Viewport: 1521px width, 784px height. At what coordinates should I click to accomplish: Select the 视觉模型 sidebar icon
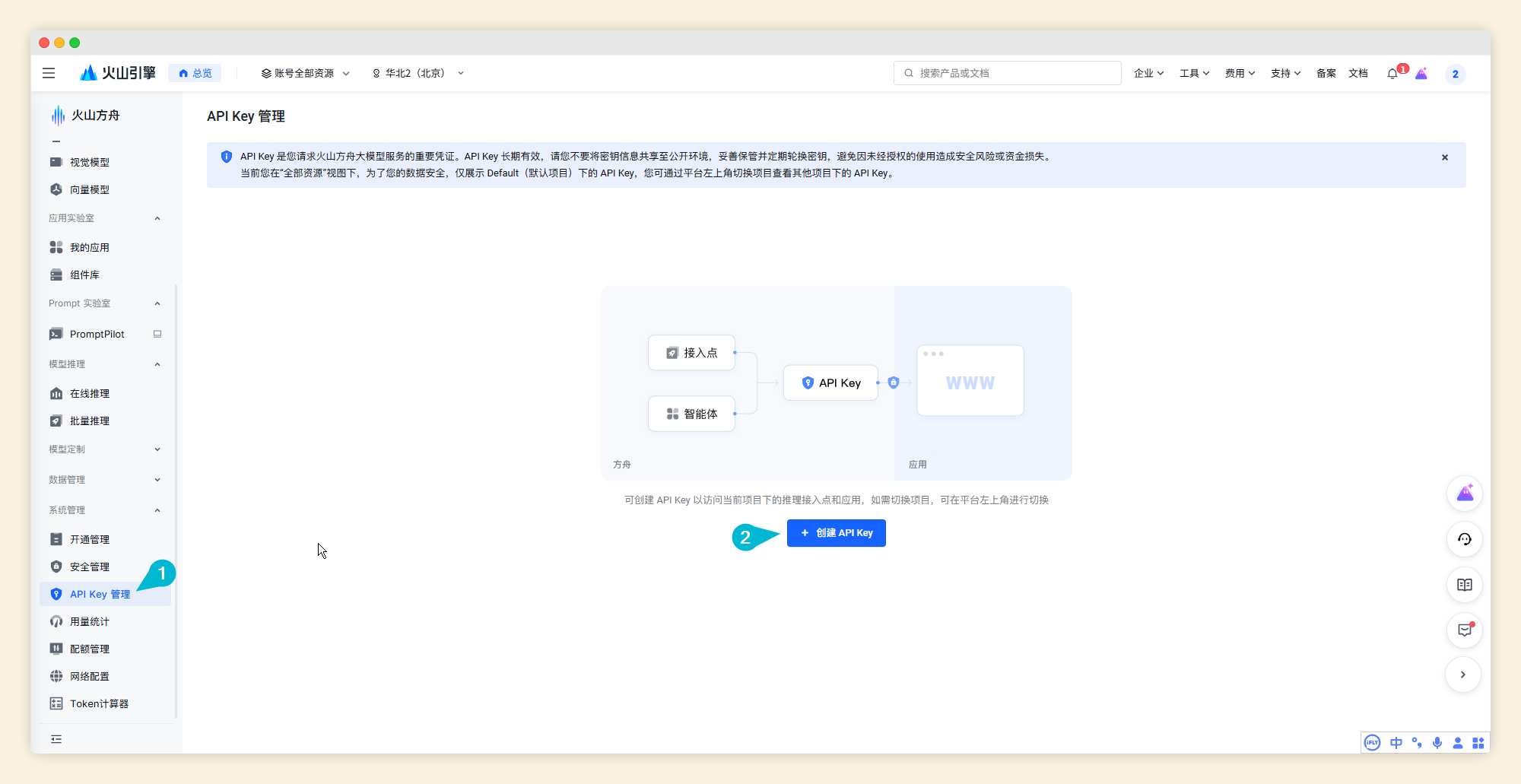click(57, 161)
